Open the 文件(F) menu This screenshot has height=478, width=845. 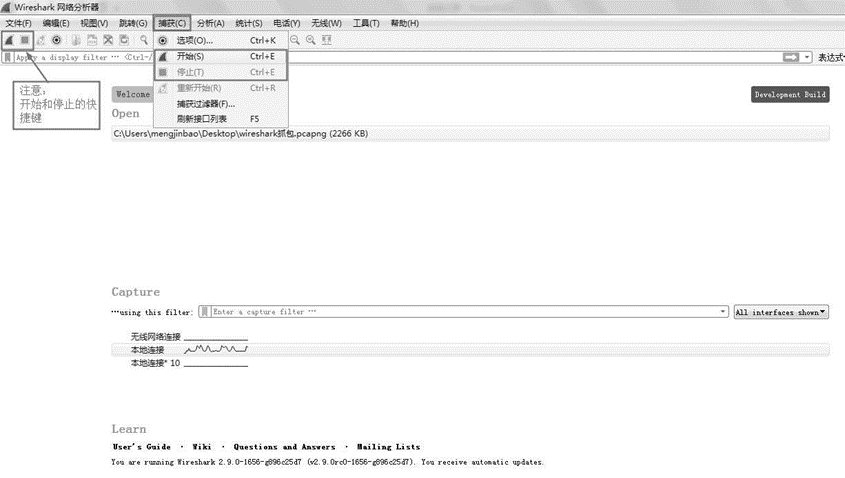pyautogui.click(x=18, y=23)
